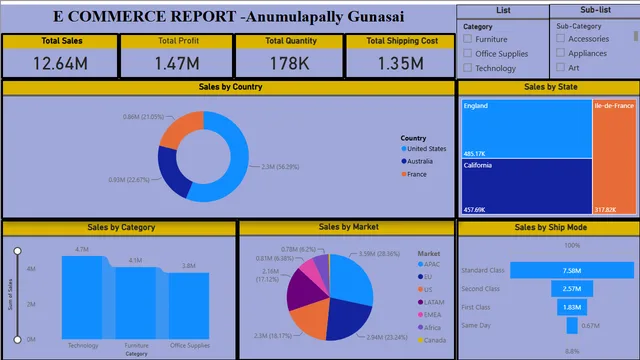Check the Technology category checkbox
This screenshot has height=360, width=640.
pos(468,67)
